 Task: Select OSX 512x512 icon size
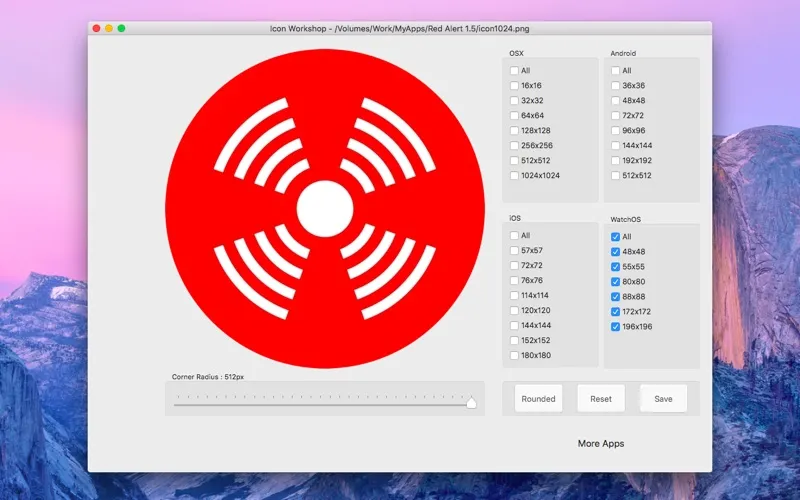click(x=515, y=161)
